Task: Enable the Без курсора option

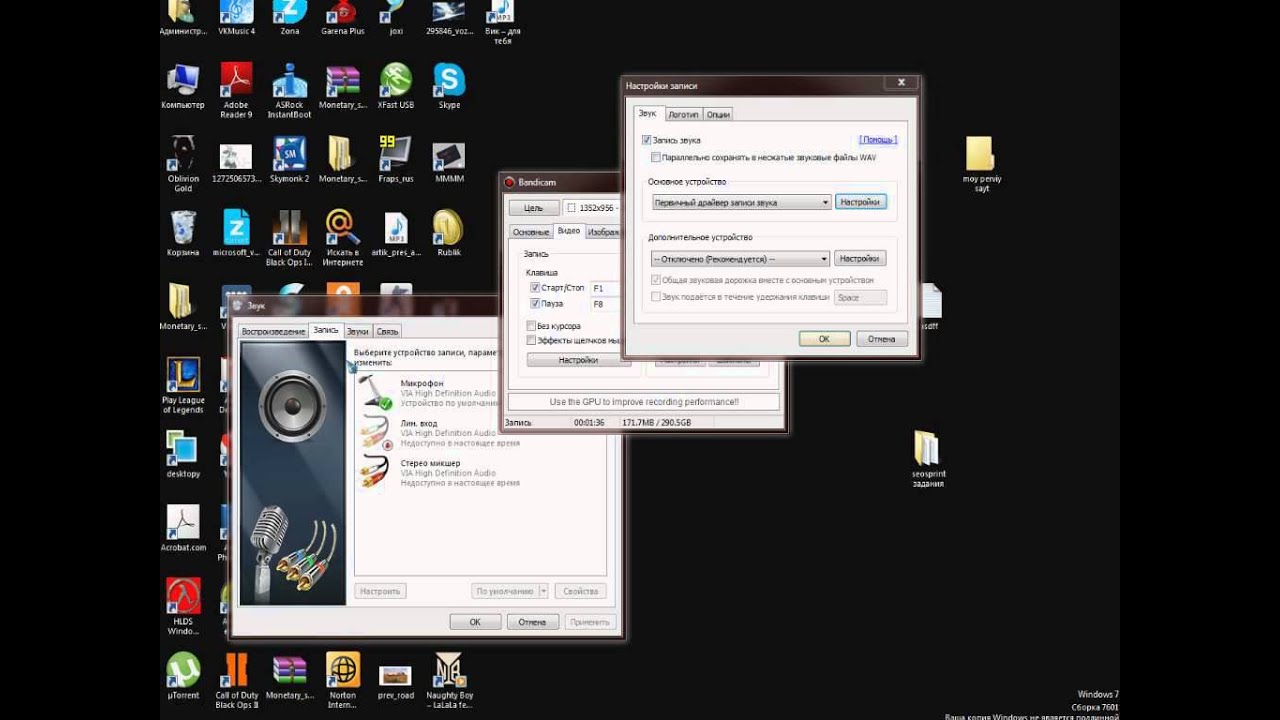Action: click(x=531, y=326)
